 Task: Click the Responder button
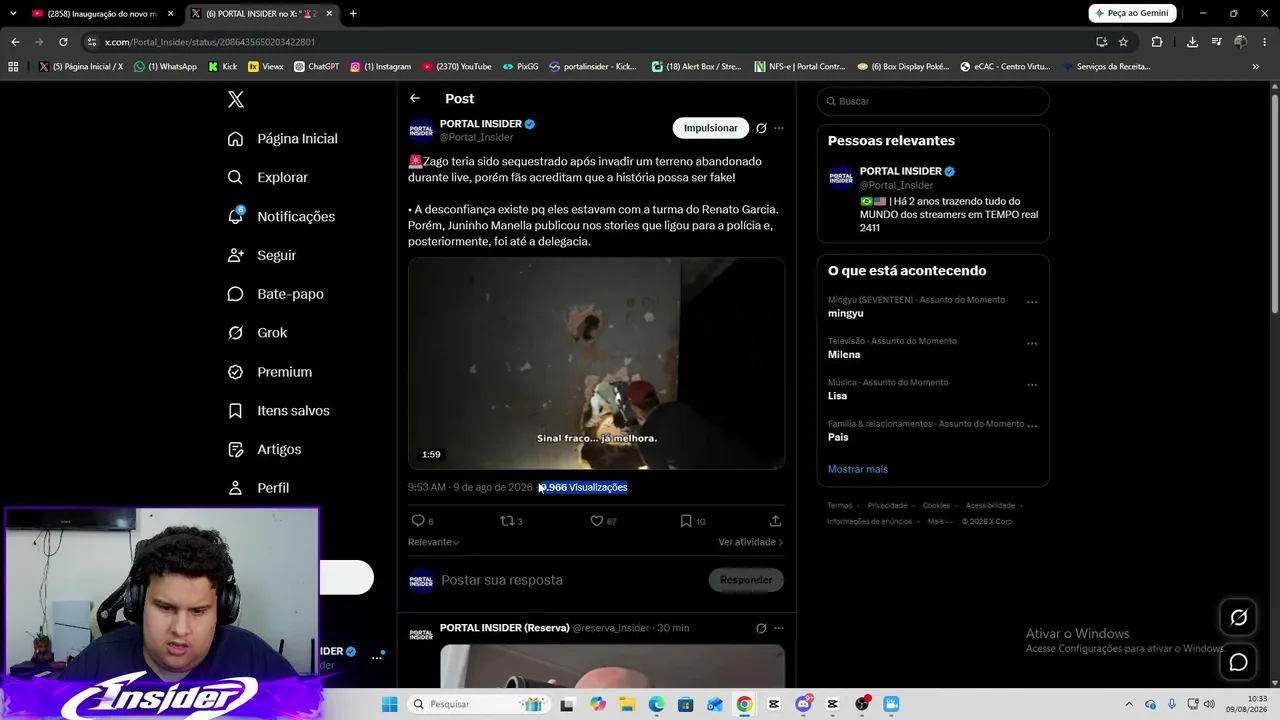(746, 580)
